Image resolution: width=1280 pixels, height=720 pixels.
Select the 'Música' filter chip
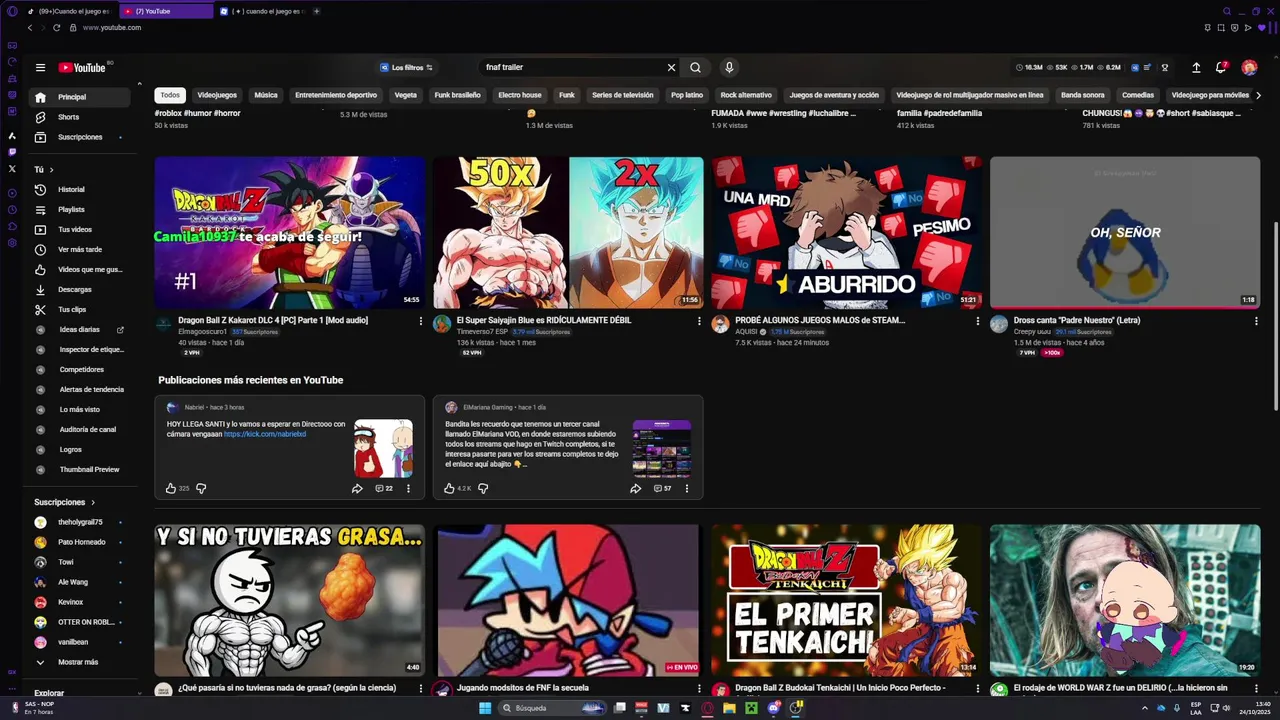coord(266,95)
